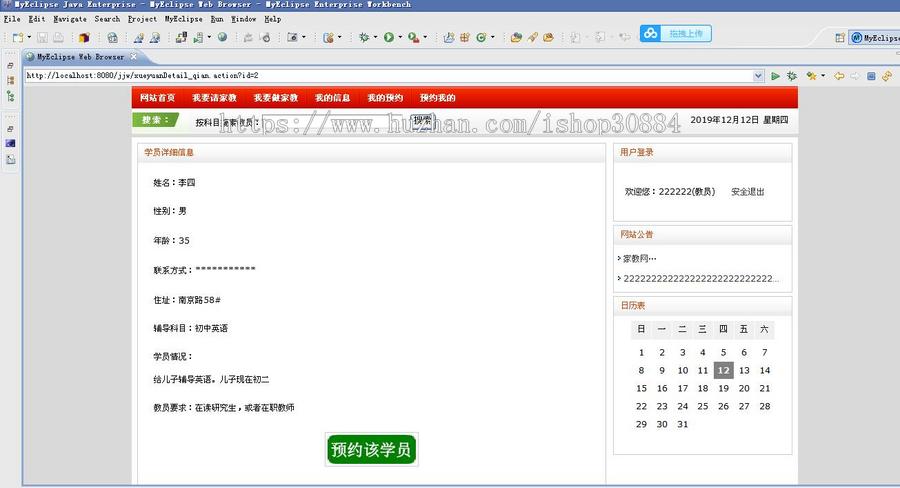
Task: Click the hierarchy tree icon in left sidebar
Action: (x=10, y=96)
